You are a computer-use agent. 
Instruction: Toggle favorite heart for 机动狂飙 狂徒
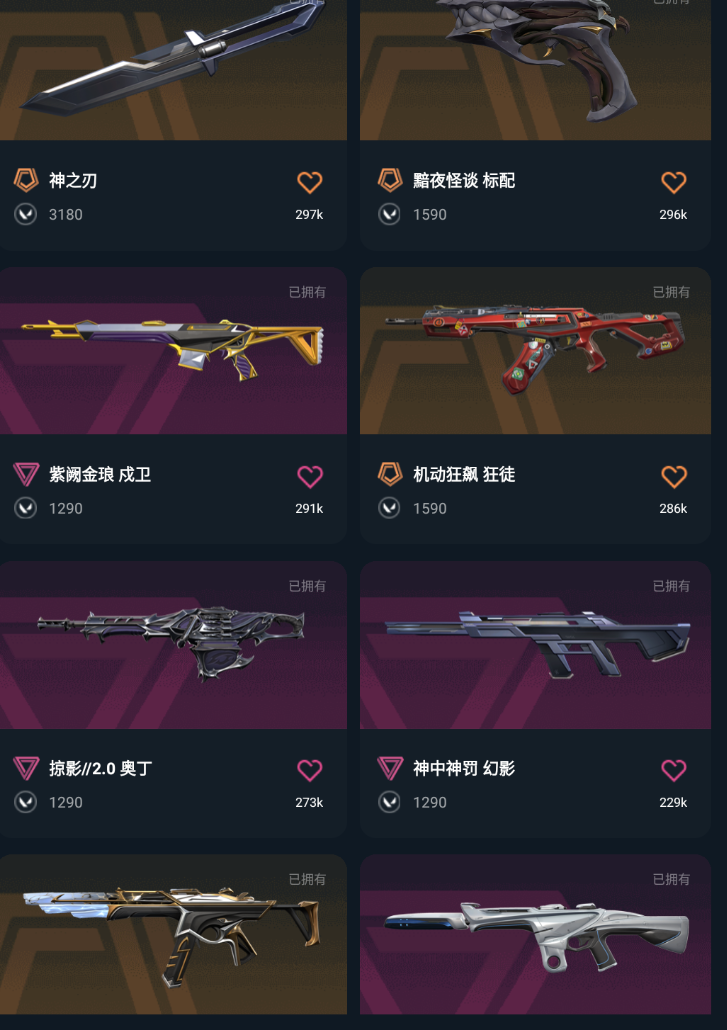673,476
